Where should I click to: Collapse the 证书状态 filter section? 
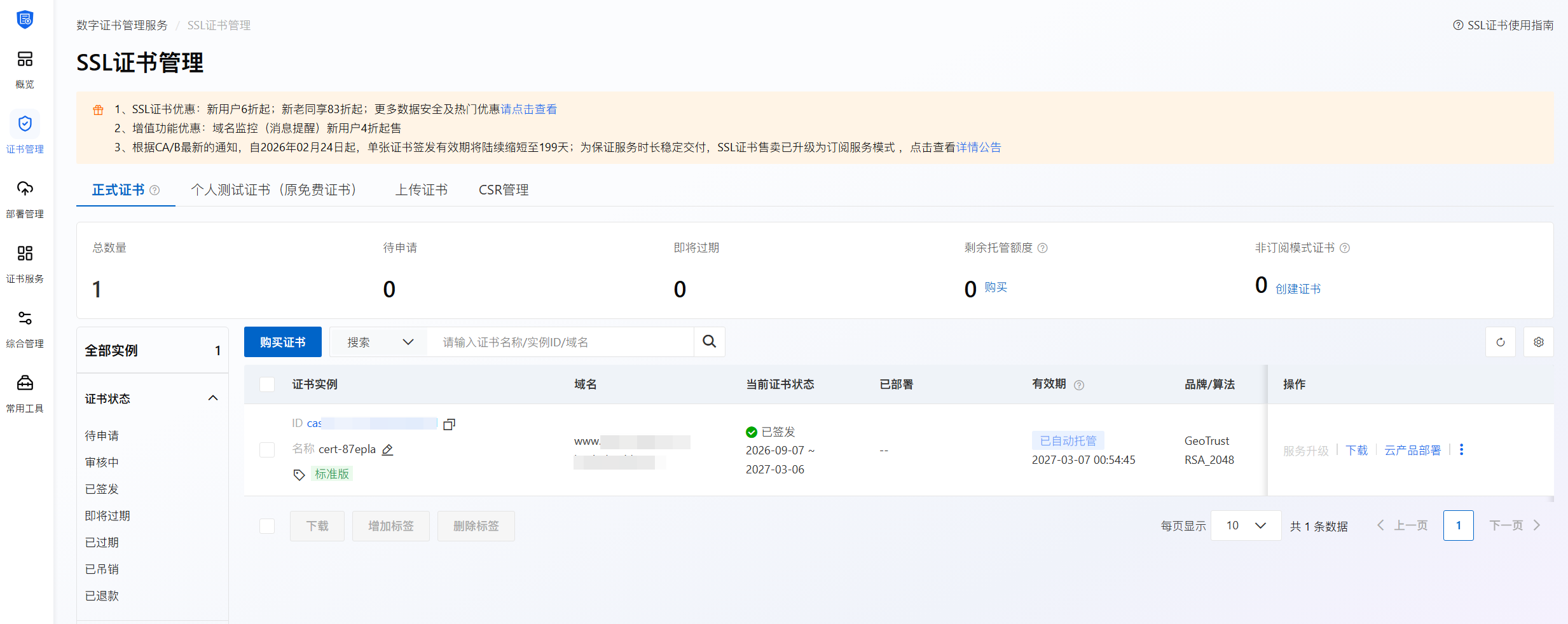coord(213,398)
